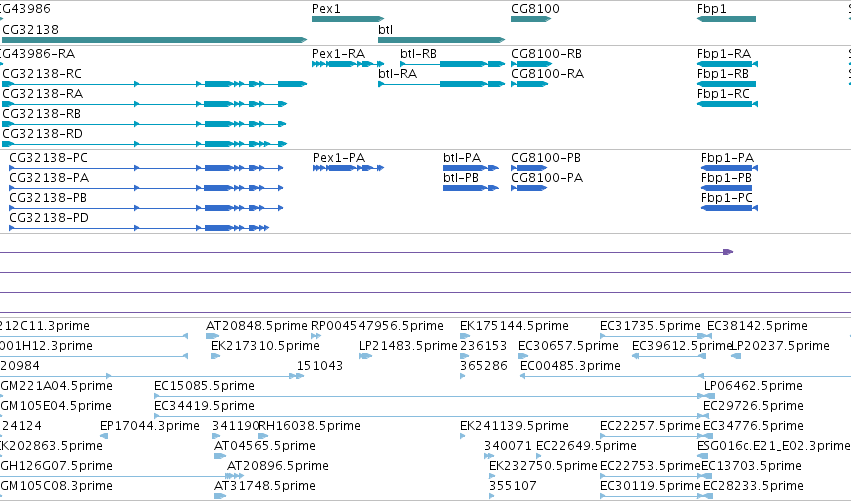This screenshot has height=501, width=851.
Task: Select the AT04565.5prime EST
Action: (x=220, y=456)
